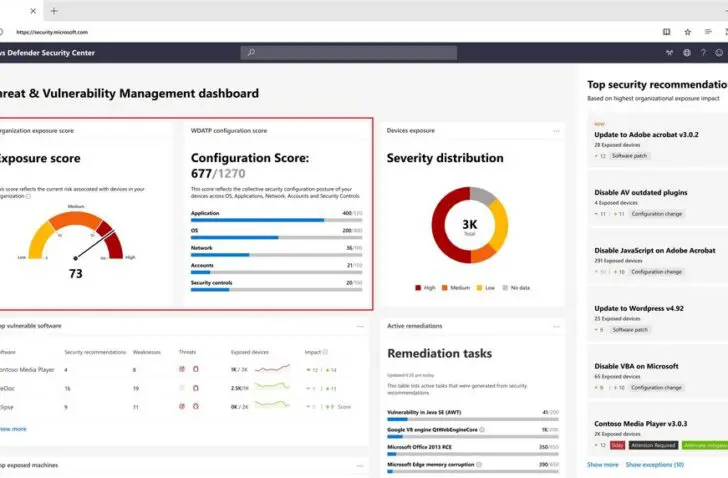Open the reading view book icon
The height and width of the screenshot is (478, 728).
pyautogui.click(x=666, y=32)
